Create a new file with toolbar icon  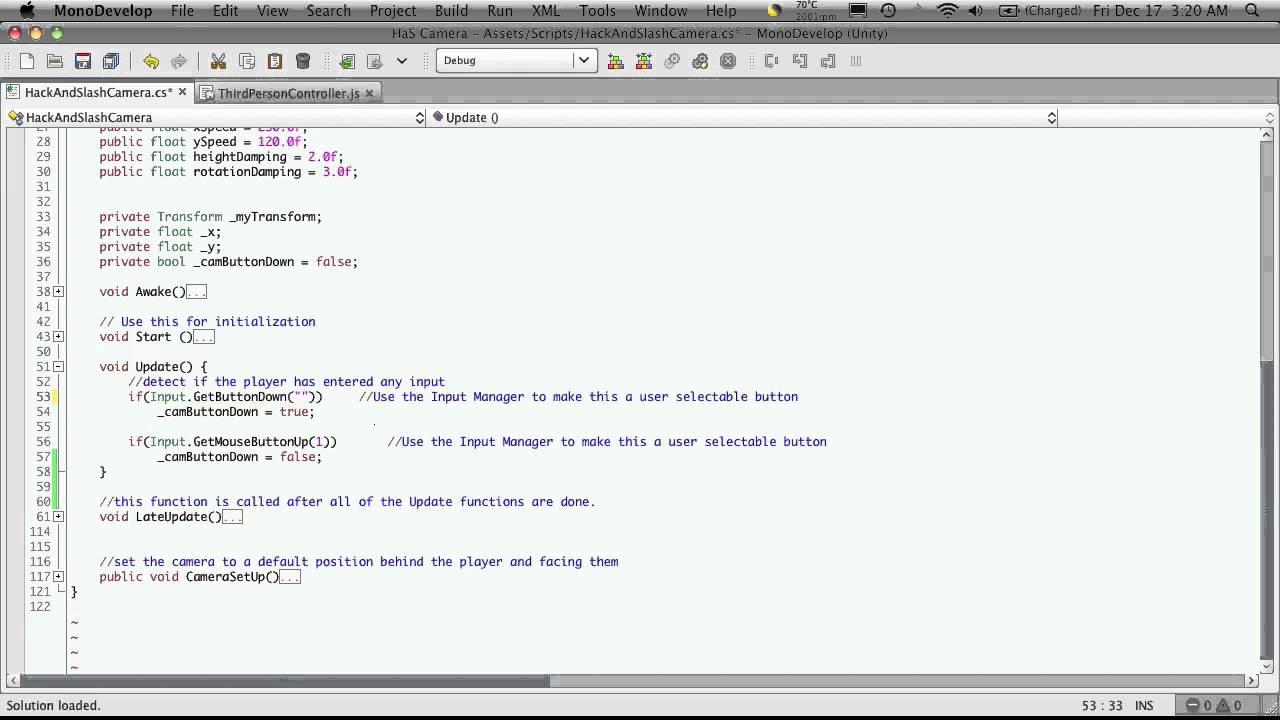(x=27, y=61)
